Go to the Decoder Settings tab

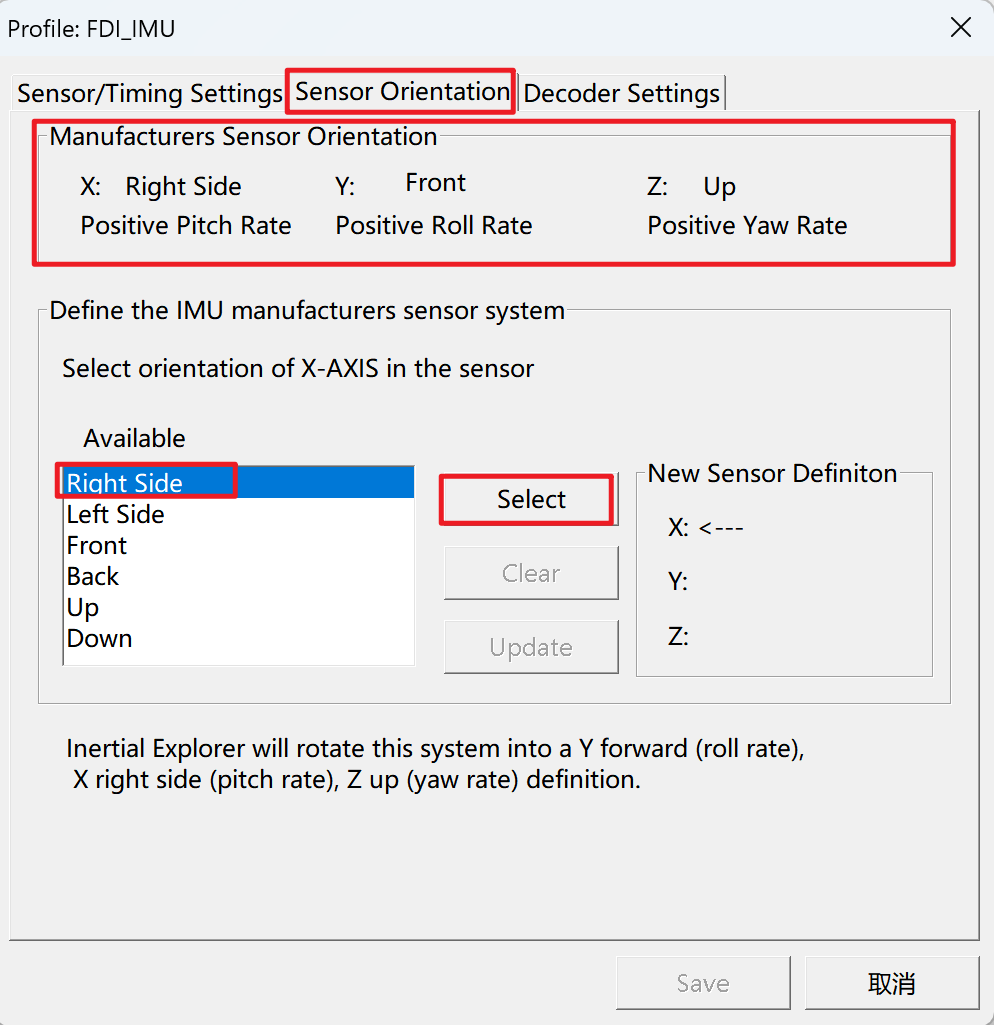[621, 93]
